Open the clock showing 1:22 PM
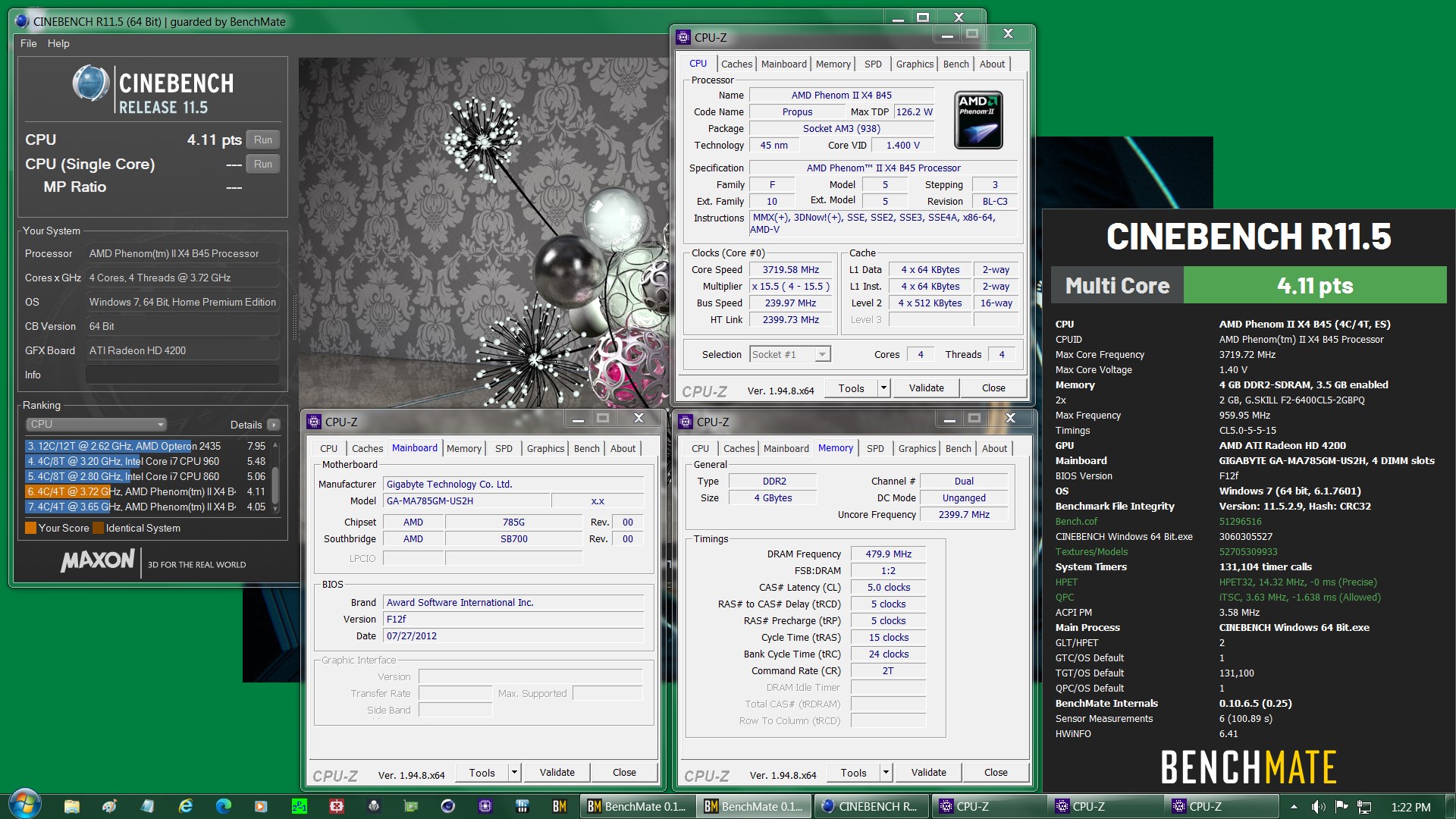 pyautogui.click(x=1410, y=807)
